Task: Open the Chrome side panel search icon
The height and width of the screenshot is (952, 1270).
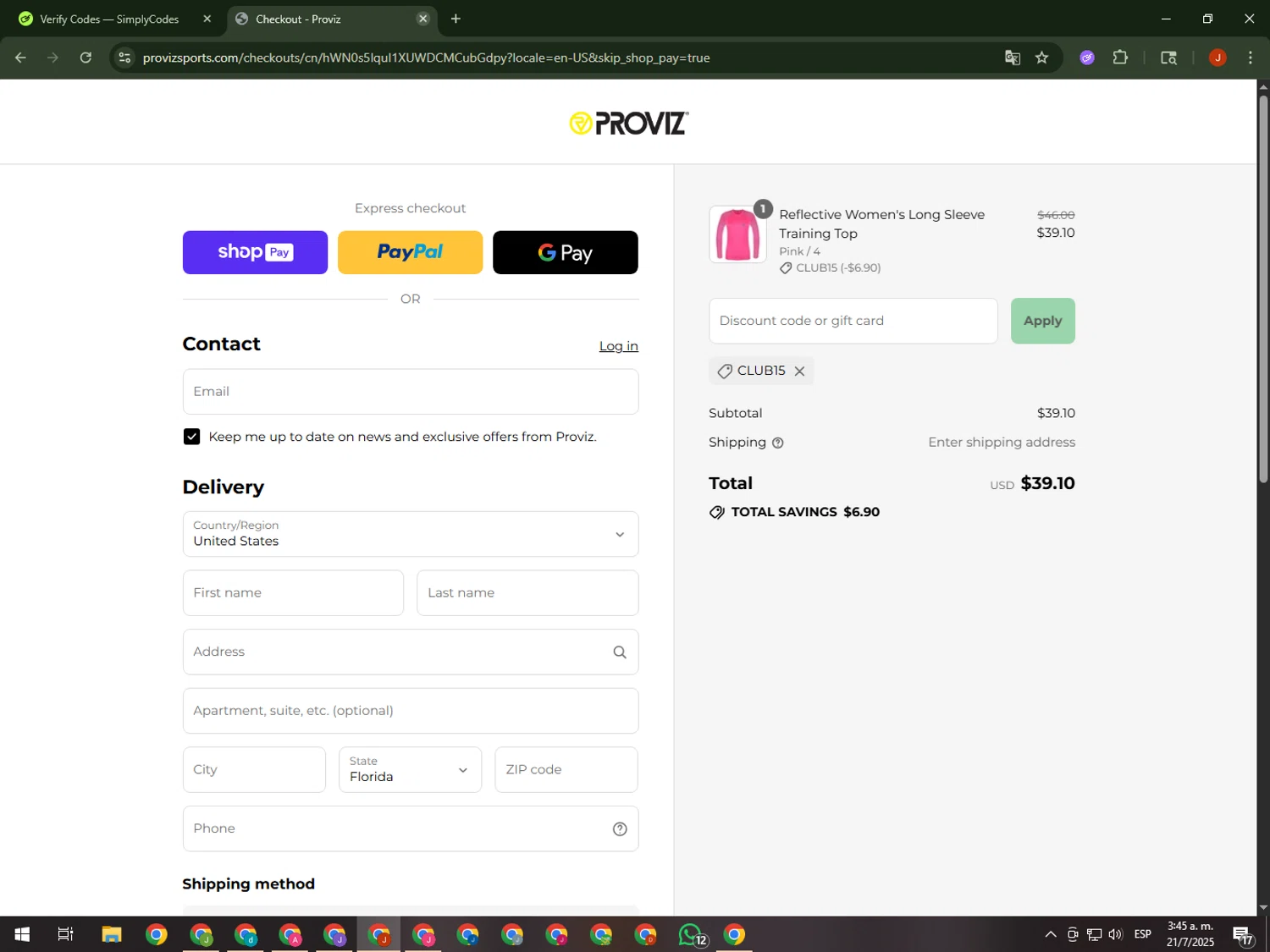Action: [1168, 58]
